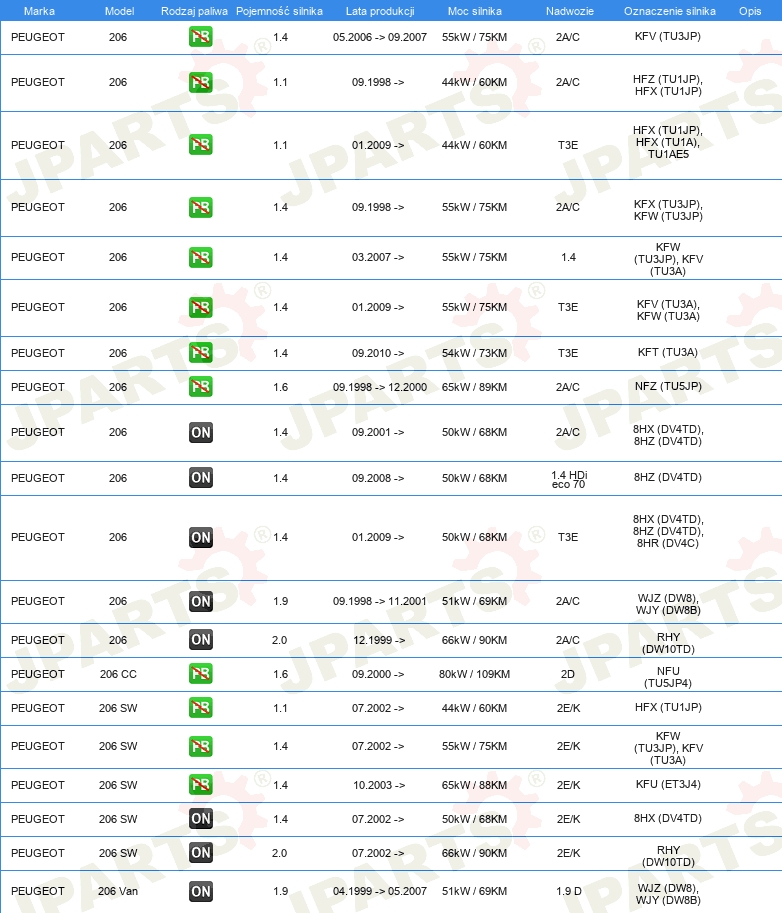
Task: Click the petrol icon in the KFV (TU3A), KFW (TU3A) row
Action: [x=200, y=307]
